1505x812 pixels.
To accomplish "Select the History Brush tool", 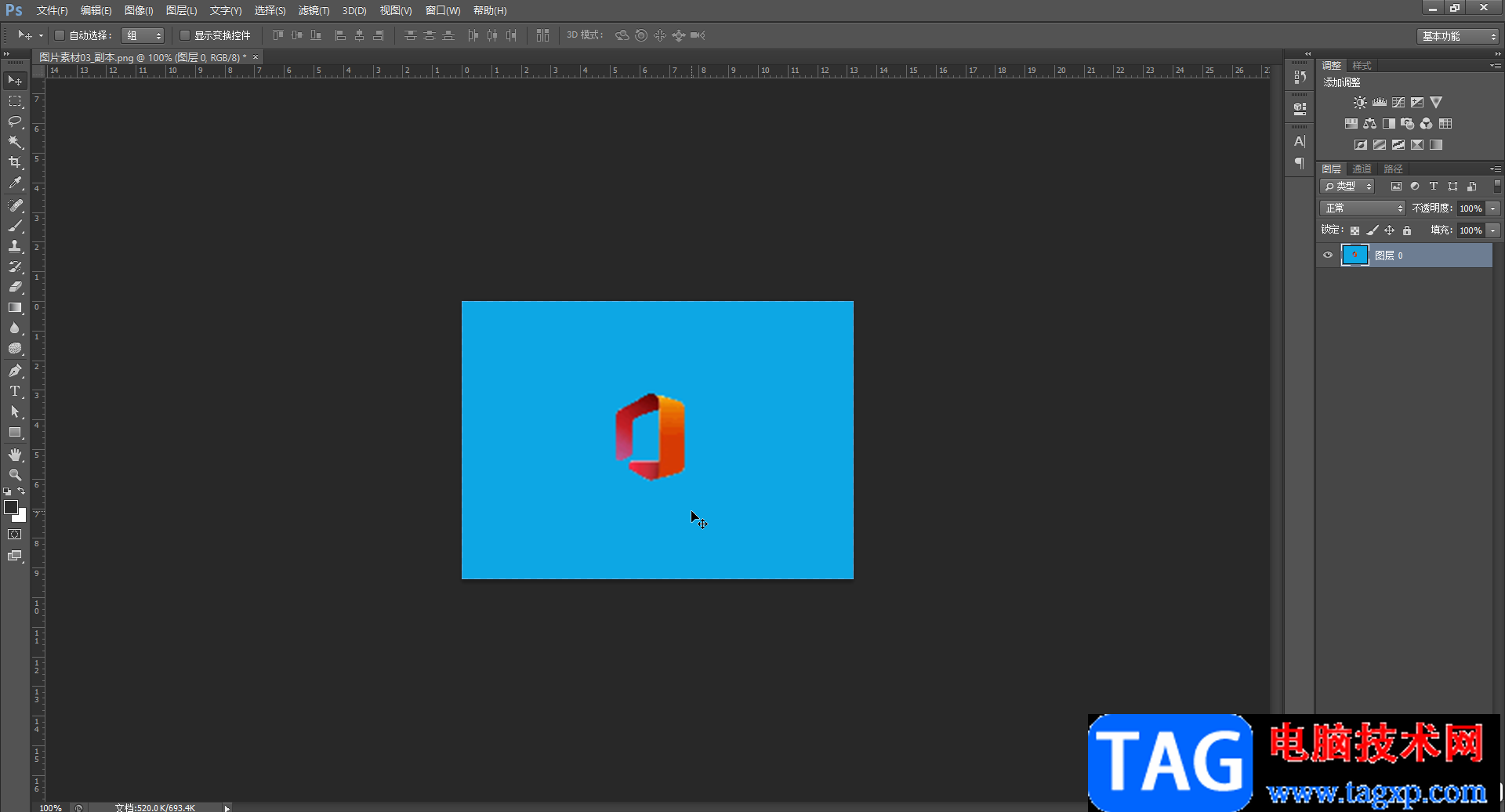I will (15, 266).
